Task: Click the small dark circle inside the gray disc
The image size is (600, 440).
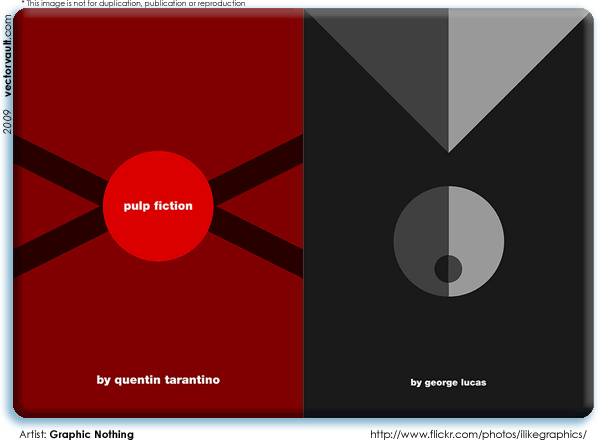Action: 448,269
